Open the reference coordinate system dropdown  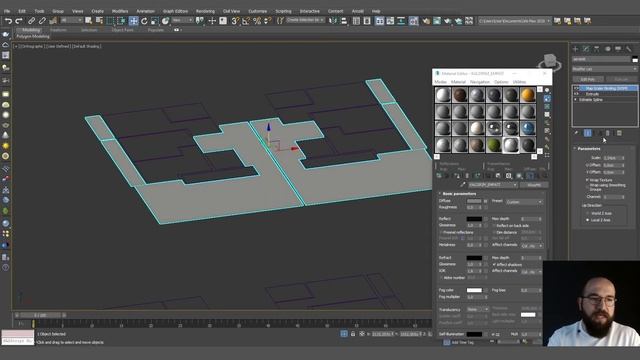pos(182,20)
